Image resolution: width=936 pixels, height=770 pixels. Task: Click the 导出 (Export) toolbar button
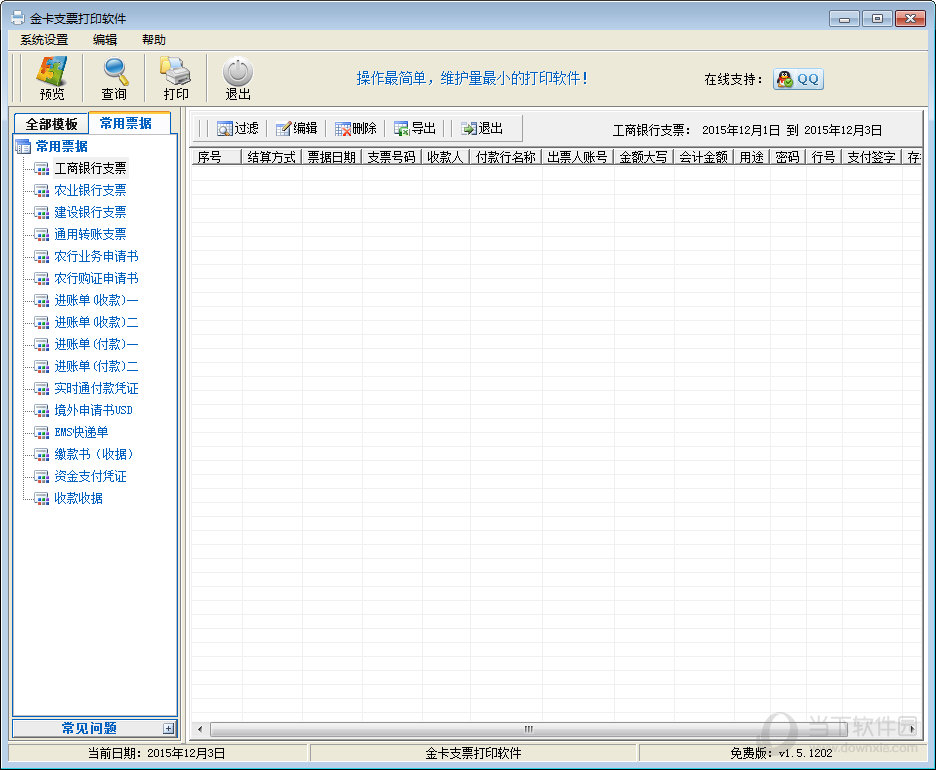click(x=415, y=128)
